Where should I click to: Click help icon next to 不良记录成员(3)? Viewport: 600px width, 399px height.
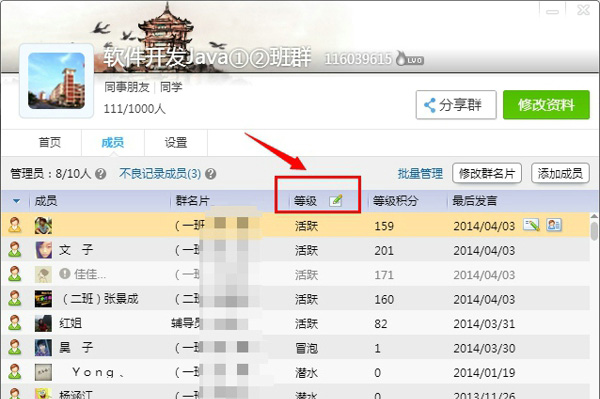(210, 174)
